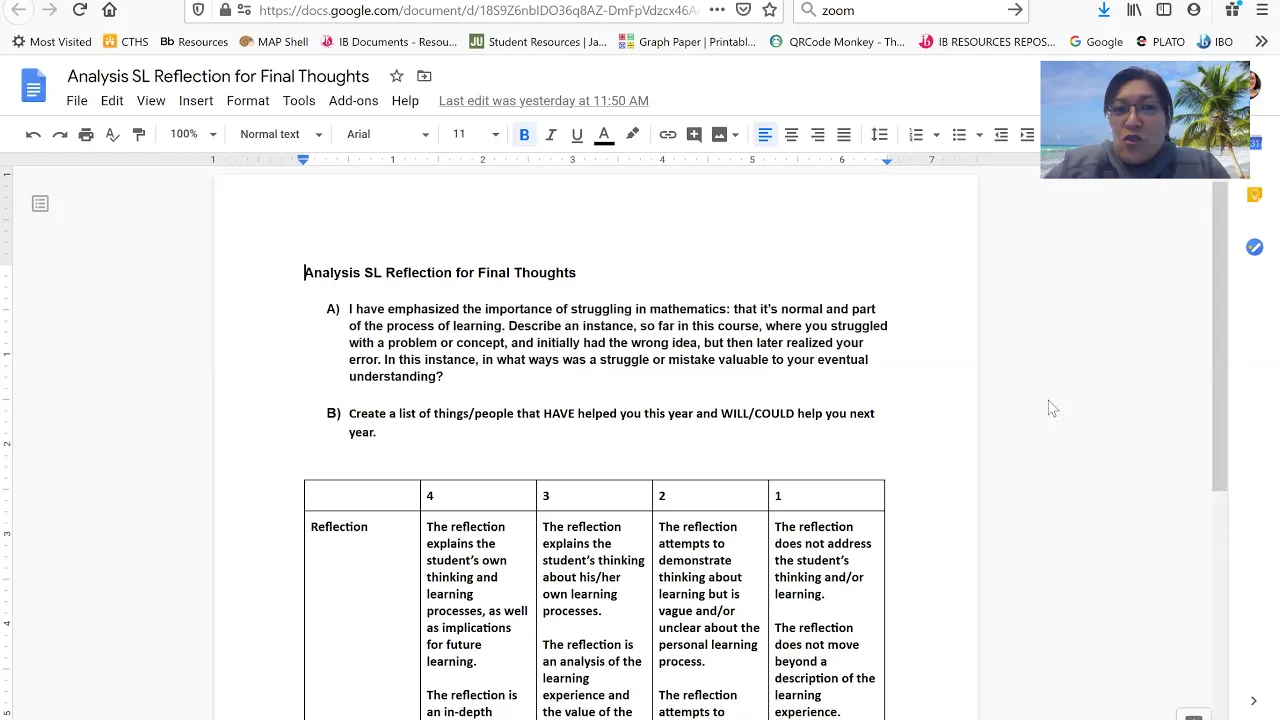Toggle Italic formatting
Viewport: 1280px width, 720px height.
(x=551, y=134)
